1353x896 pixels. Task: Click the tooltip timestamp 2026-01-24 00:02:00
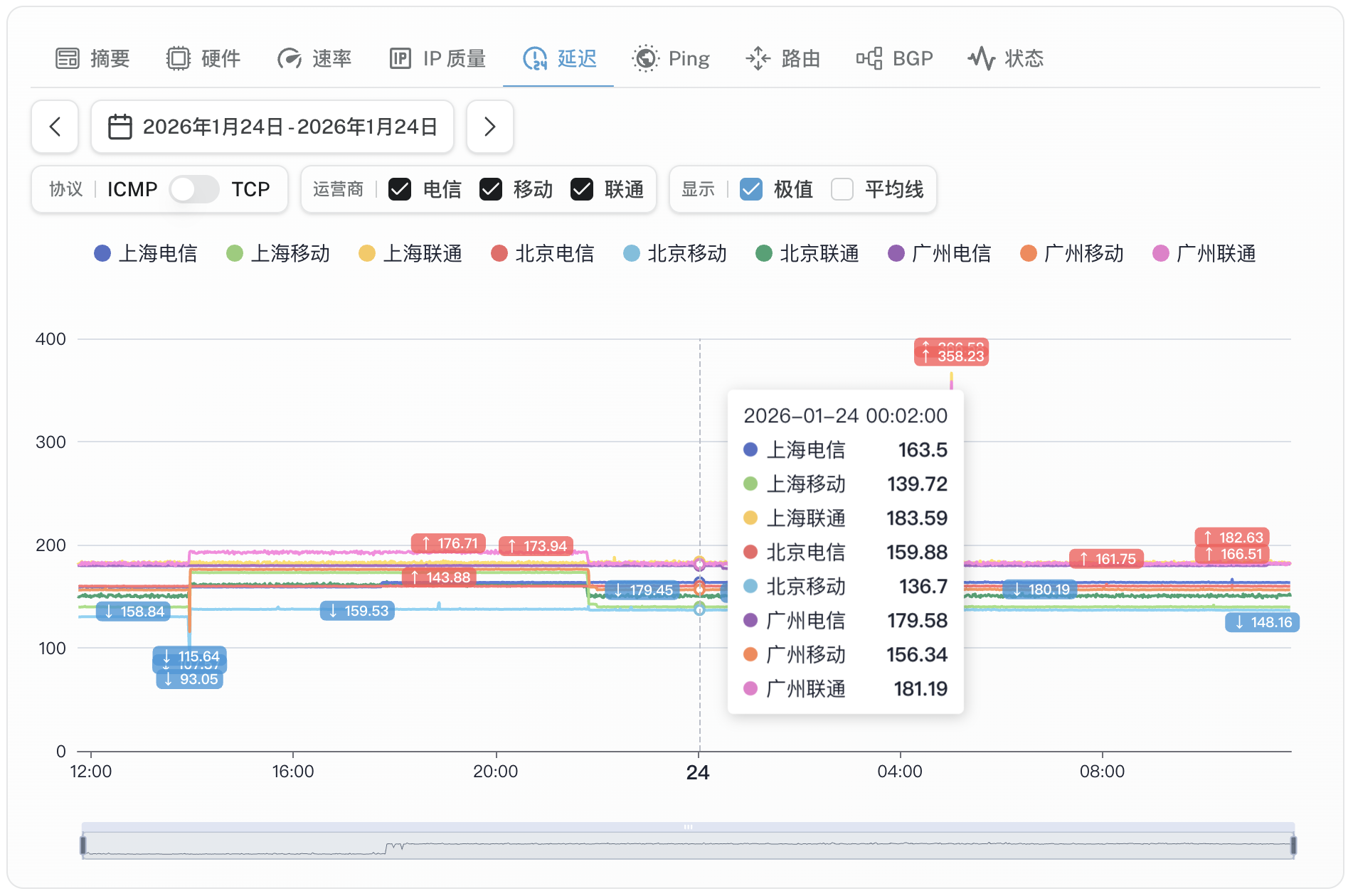(846, 415)
